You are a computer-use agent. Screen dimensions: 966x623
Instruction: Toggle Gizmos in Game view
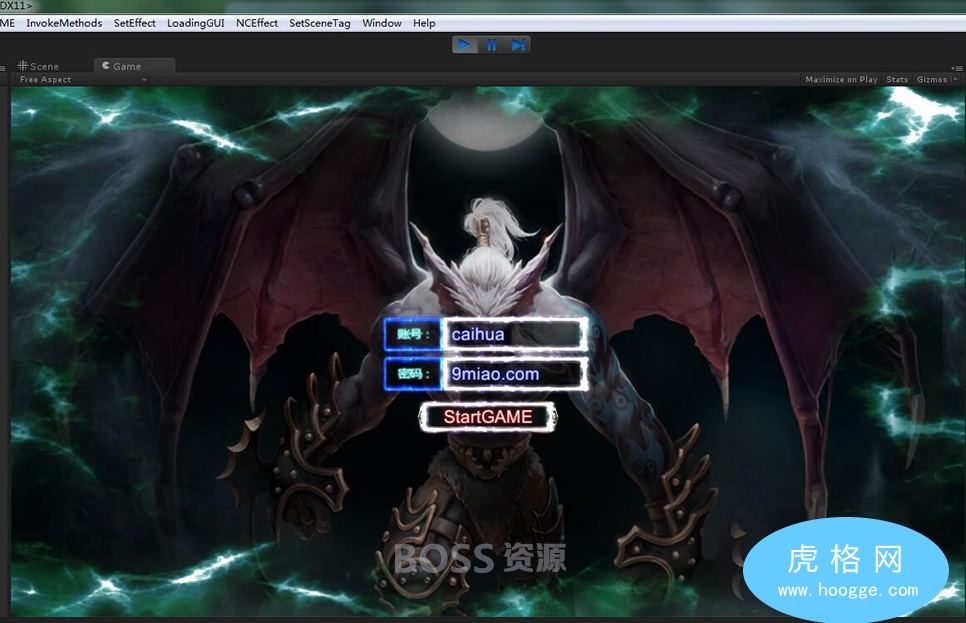932,79
